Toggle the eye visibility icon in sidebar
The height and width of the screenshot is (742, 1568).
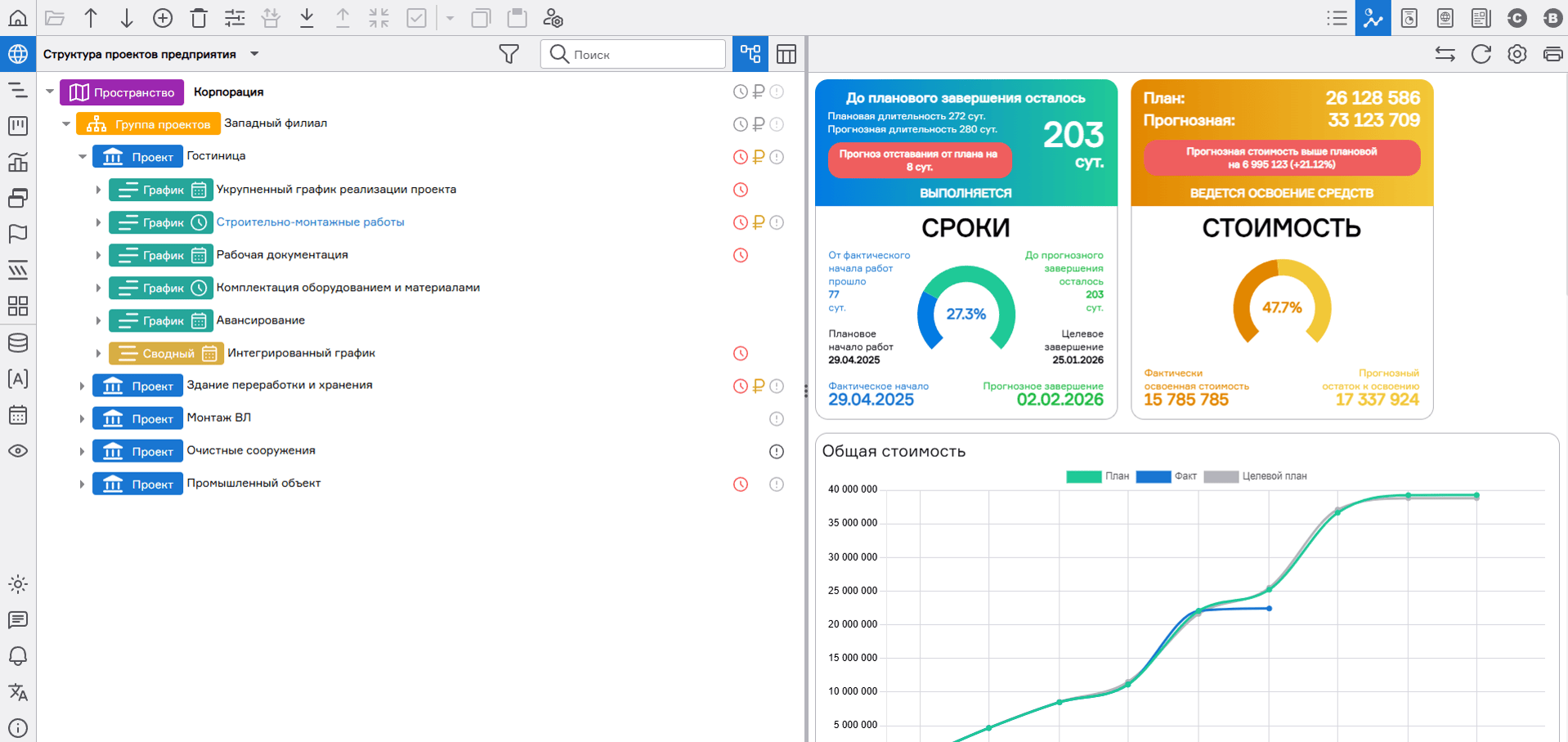click(x=18, y=451)
